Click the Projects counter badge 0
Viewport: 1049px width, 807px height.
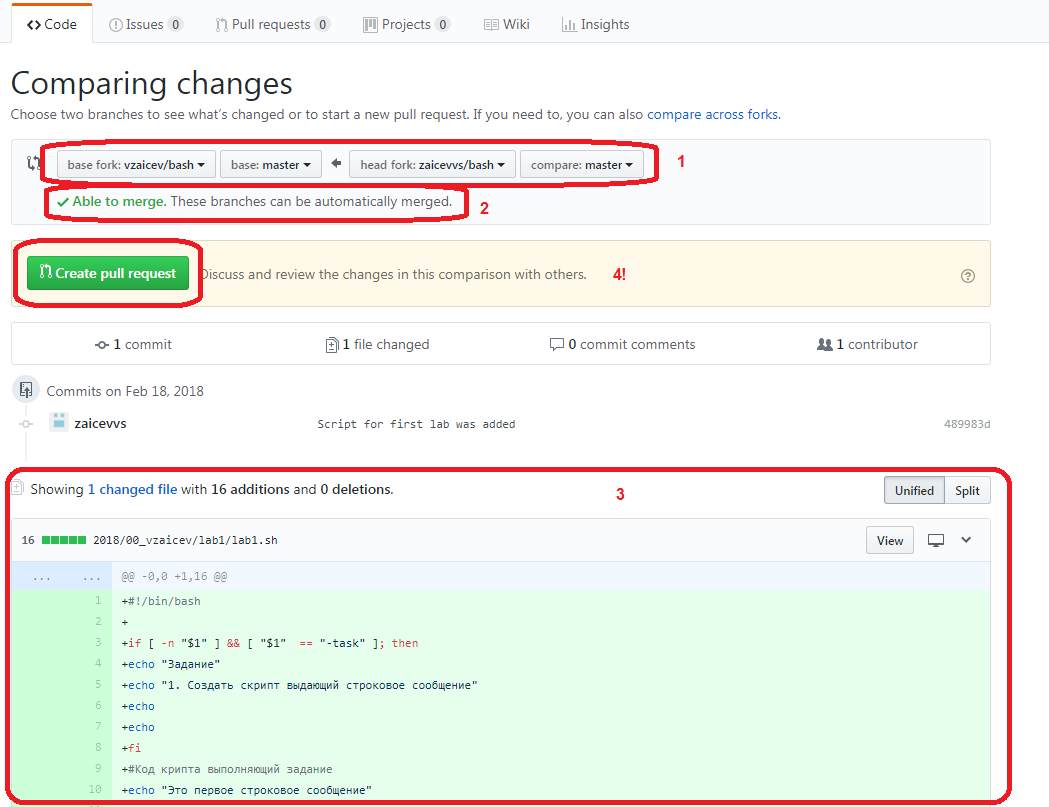[442, 25]
